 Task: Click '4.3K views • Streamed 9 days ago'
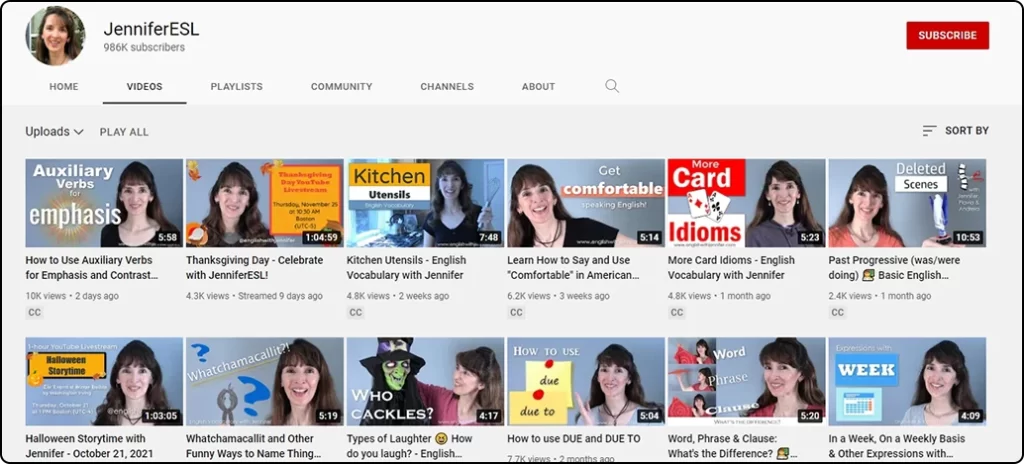click(254, 296)
